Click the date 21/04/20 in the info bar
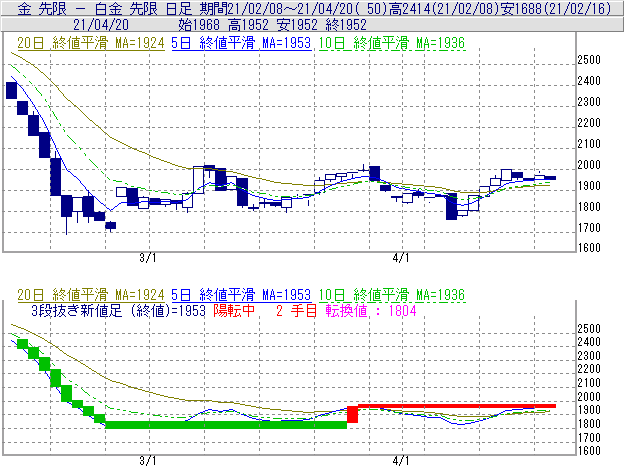 tap(101, 25)
